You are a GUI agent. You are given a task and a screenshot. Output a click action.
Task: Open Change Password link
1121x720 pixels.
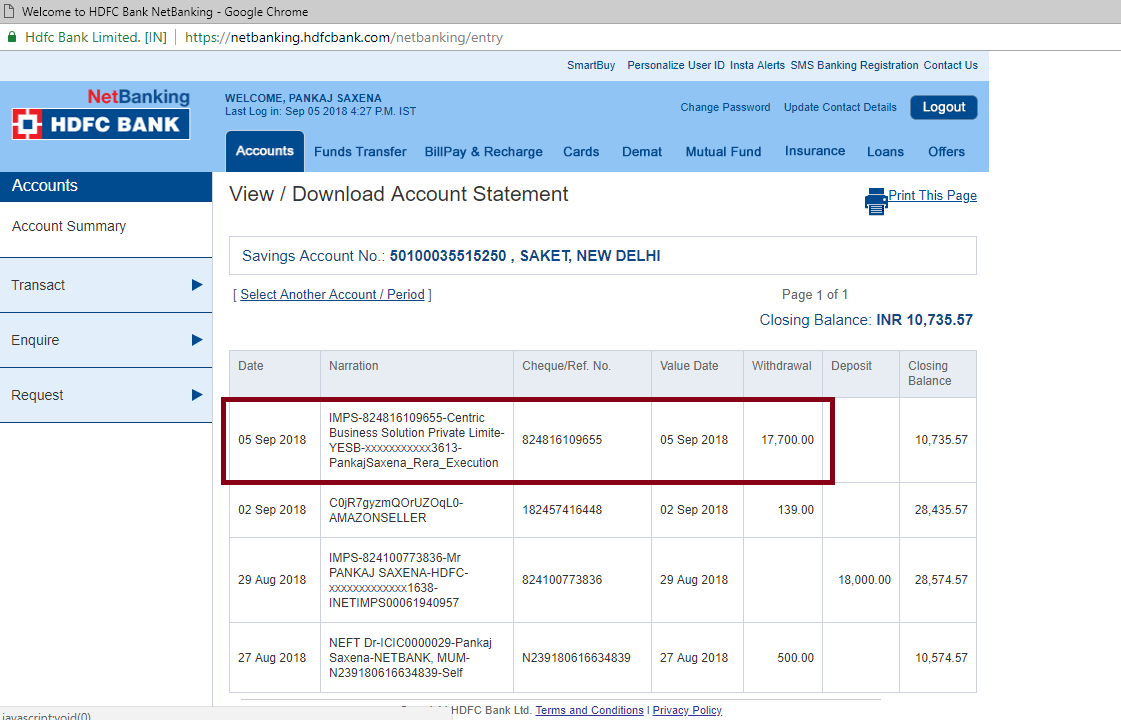coord(725,107)
